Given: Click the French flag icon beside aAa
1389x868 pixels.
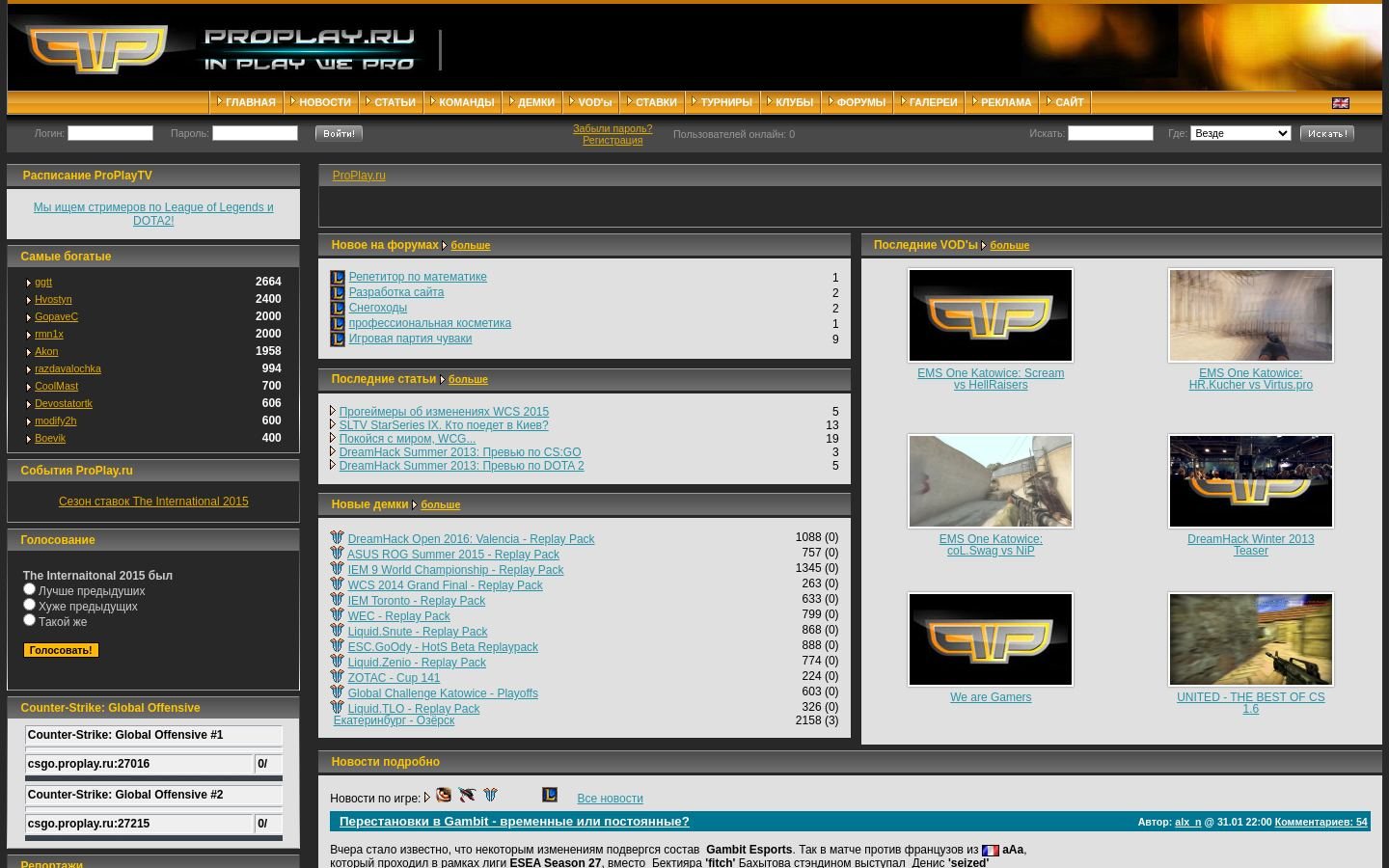Looking at the screenshot, I should pos(991,851).
